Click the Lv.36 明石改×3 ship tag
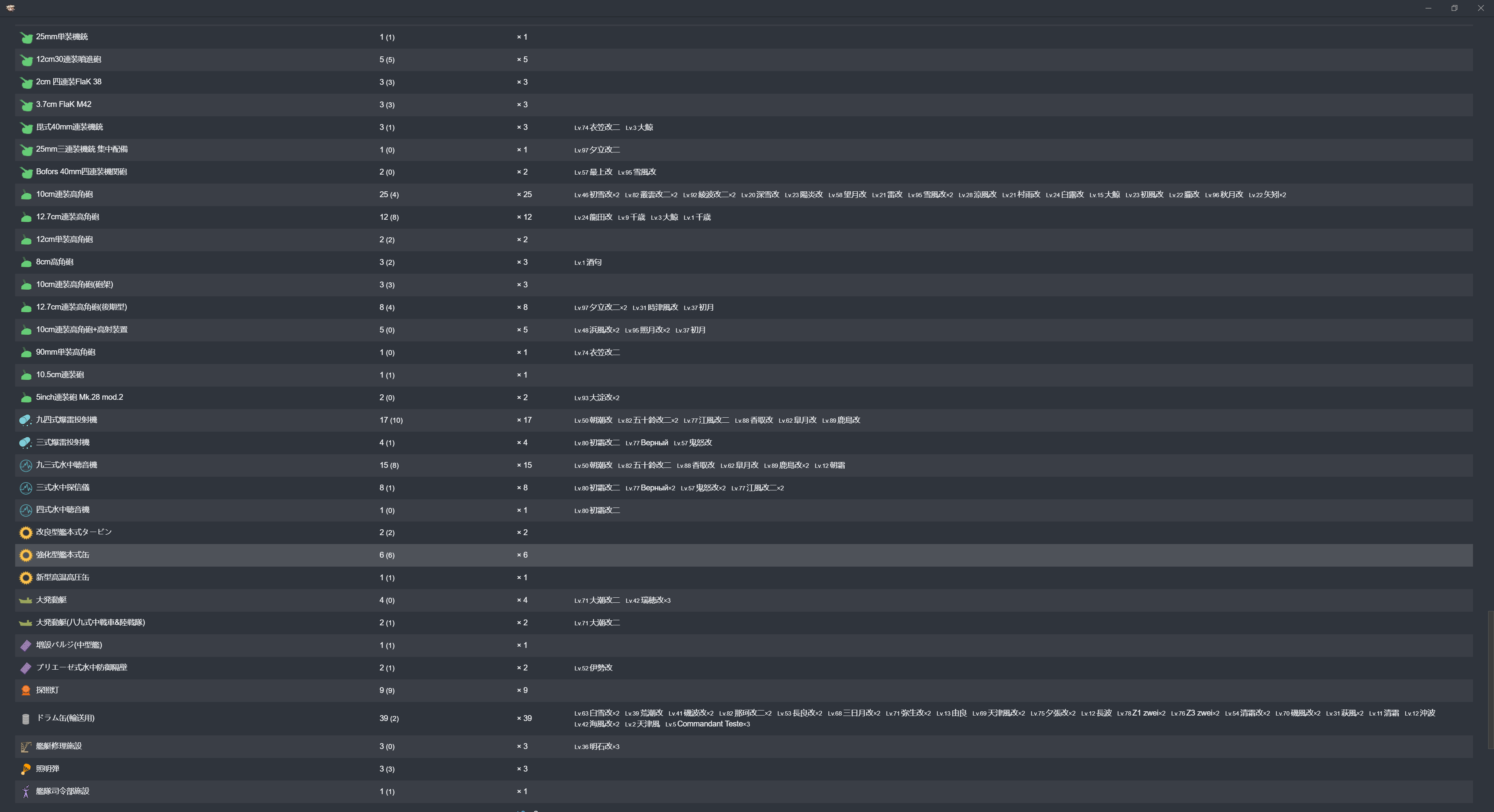 point(596,747)
